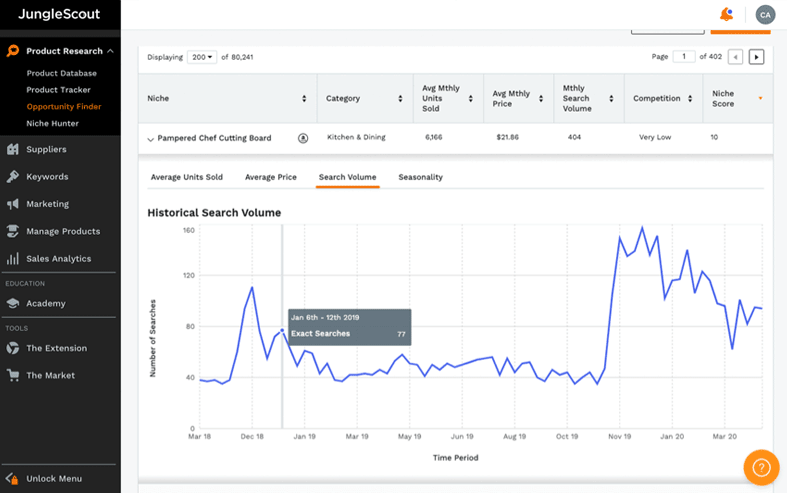Click the Nov 19 peak on chart line
Screen dimensions: 787x493
[x=620, y=238]
